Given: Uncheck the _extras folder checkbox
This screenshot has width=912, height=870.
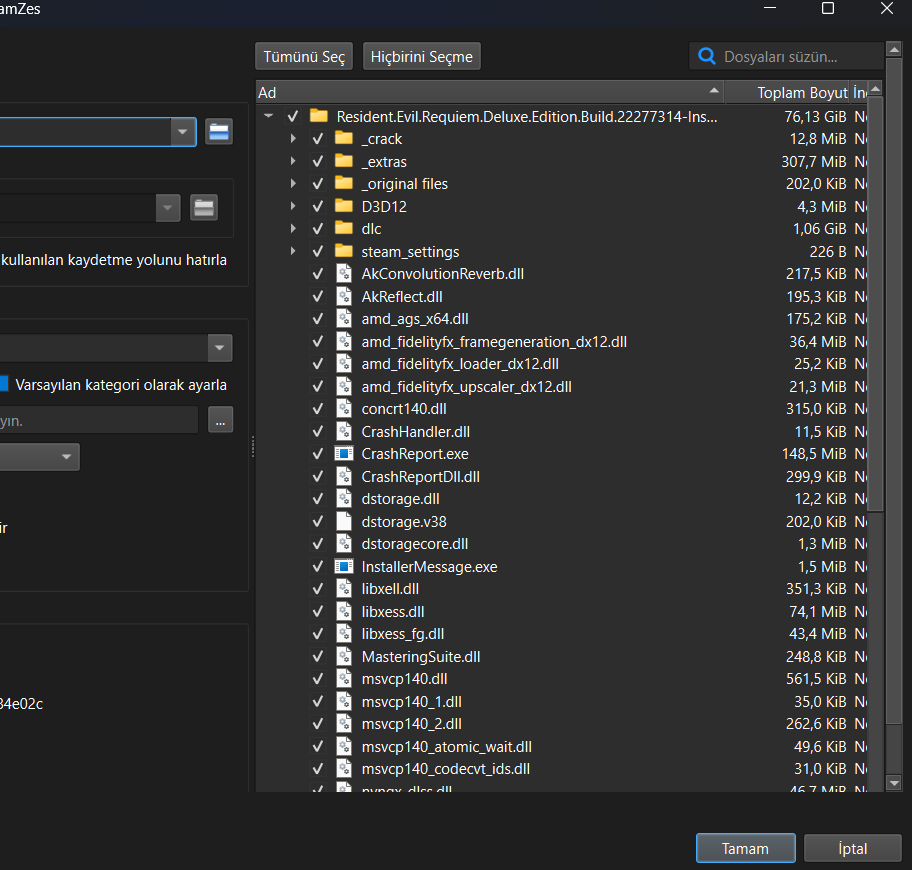Looking at the screenshot, I should point(318,161).
